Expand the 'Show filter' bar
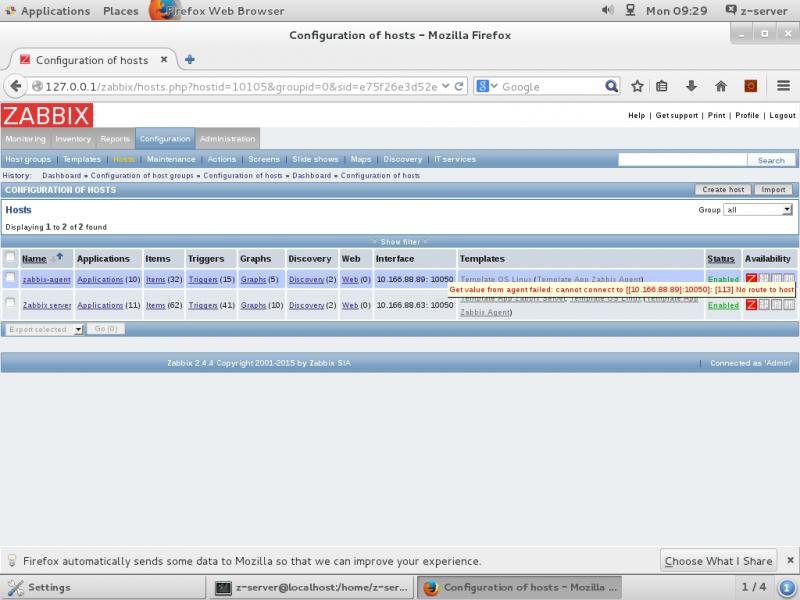800x600 pixels. pyautogui.click(x=400, y=241)
